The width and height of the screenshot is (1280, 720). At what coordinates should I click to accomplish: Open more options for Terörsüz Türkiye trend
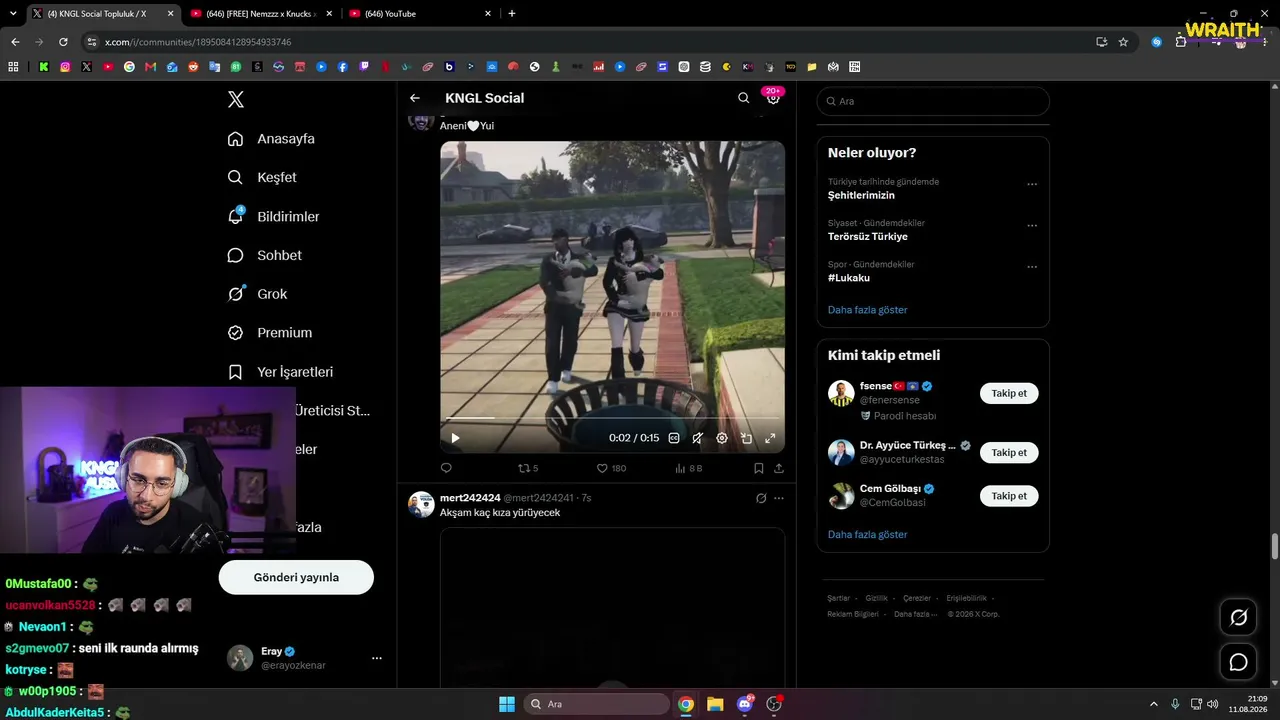tap(1032, 226)
